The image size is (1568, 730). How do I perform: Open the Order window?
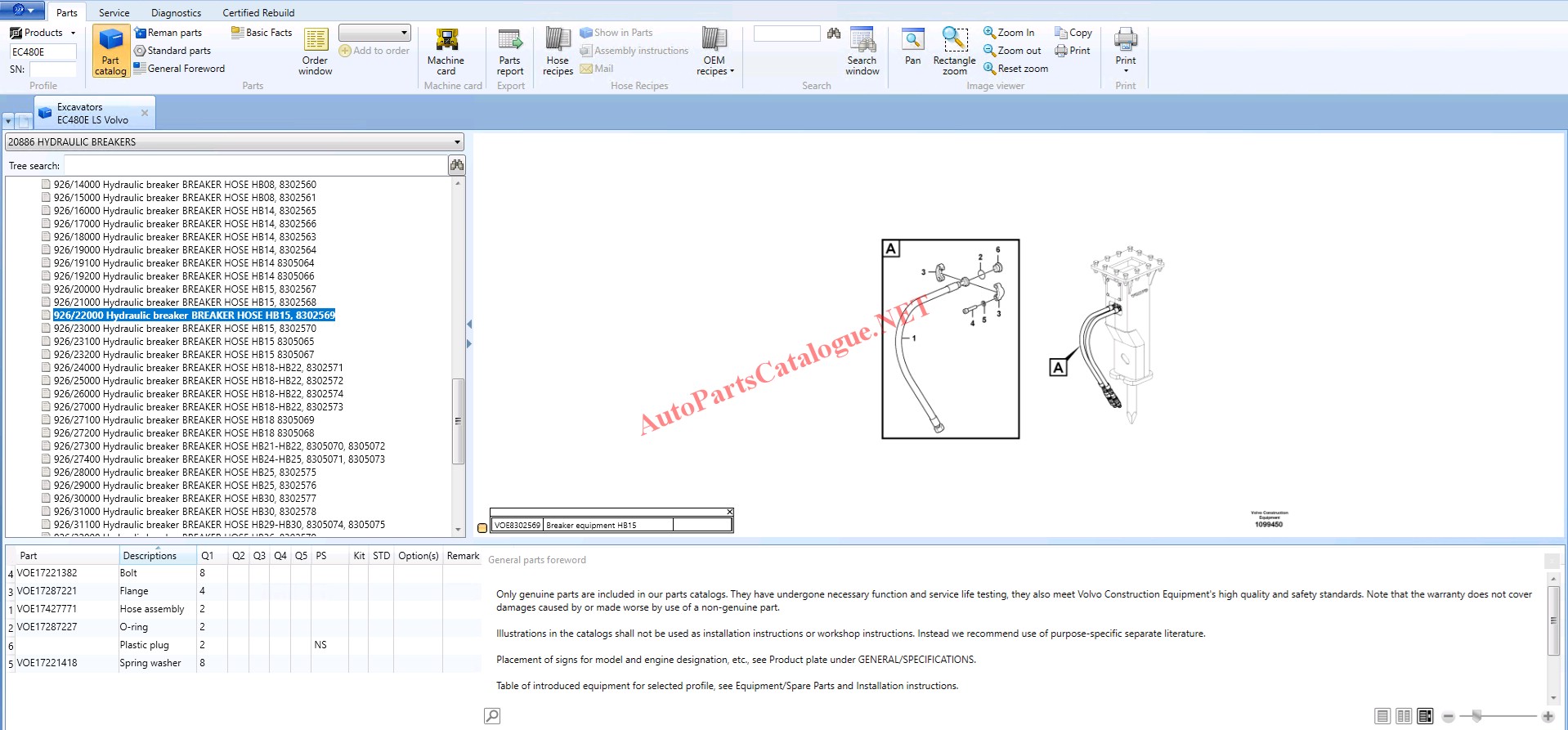click(316, 51)
